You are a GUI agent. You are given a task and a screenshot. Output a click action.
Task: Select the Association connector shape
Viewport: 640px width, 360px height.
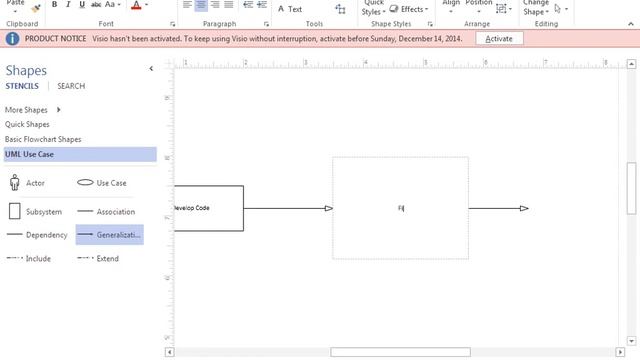(x=106, y=211)
